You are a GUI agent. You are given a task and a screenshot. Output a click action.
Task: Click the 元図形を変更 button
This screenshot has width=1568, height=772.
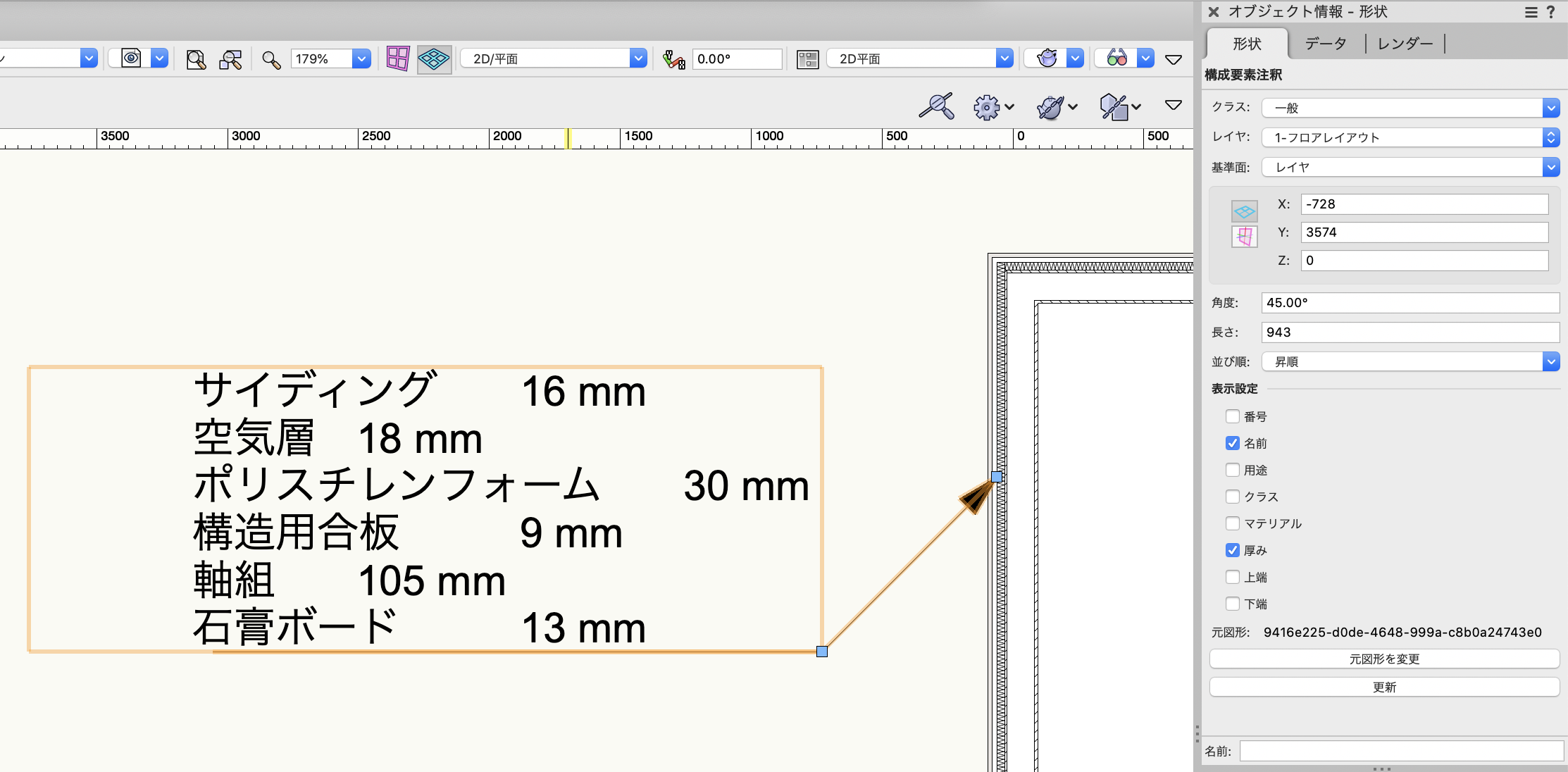click(x=1384, y=659)
